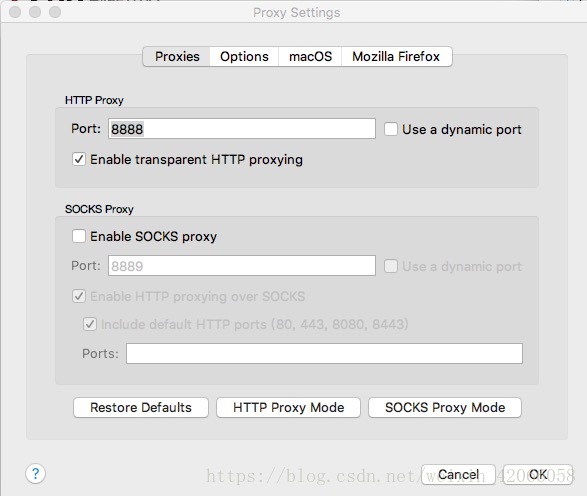Open the help question mark icon
Screen dimensions: 587x496
pos(36,474)
